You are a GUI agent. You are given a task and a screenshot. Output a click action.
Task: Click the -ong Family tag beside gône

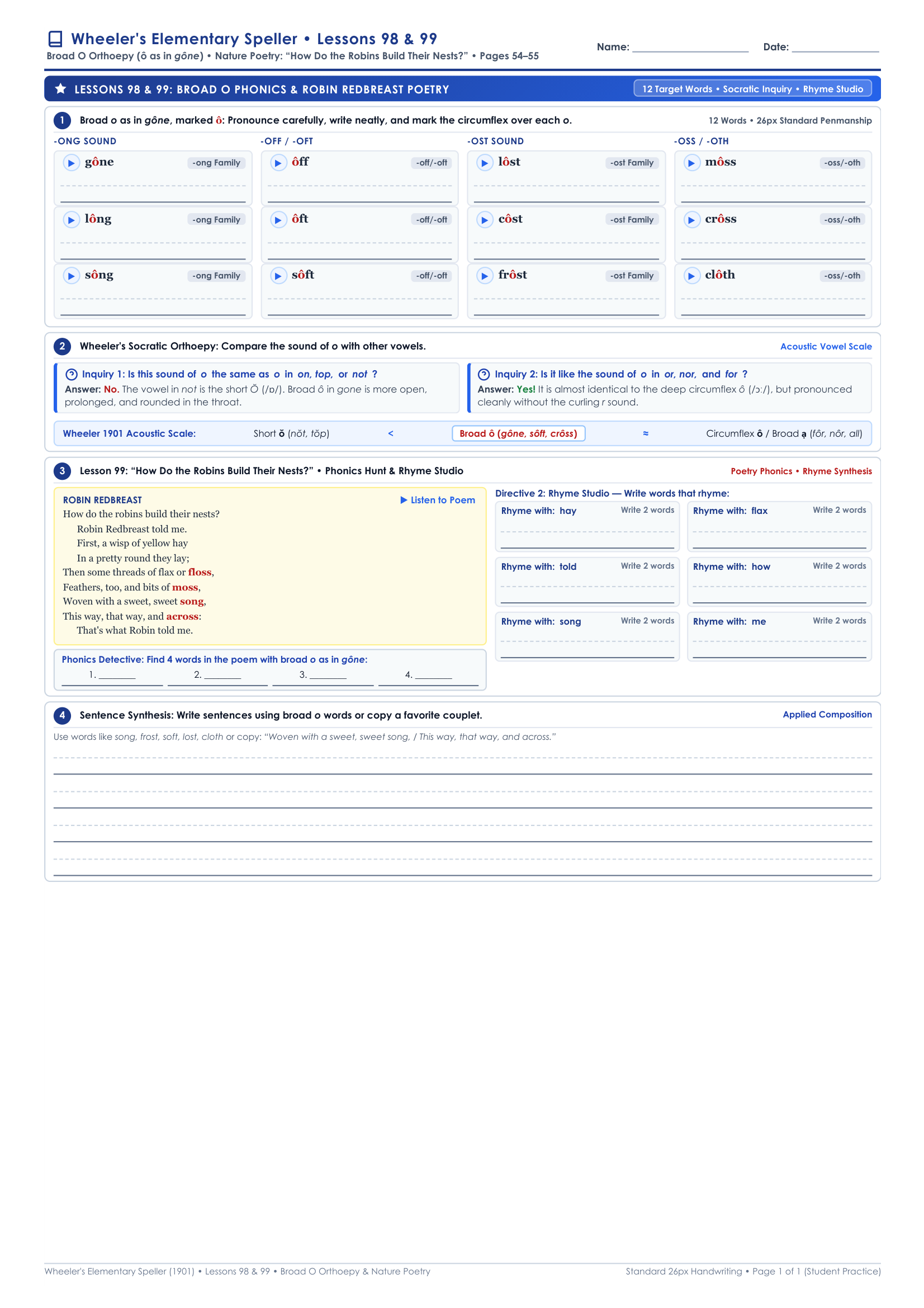tap(216, 163)
